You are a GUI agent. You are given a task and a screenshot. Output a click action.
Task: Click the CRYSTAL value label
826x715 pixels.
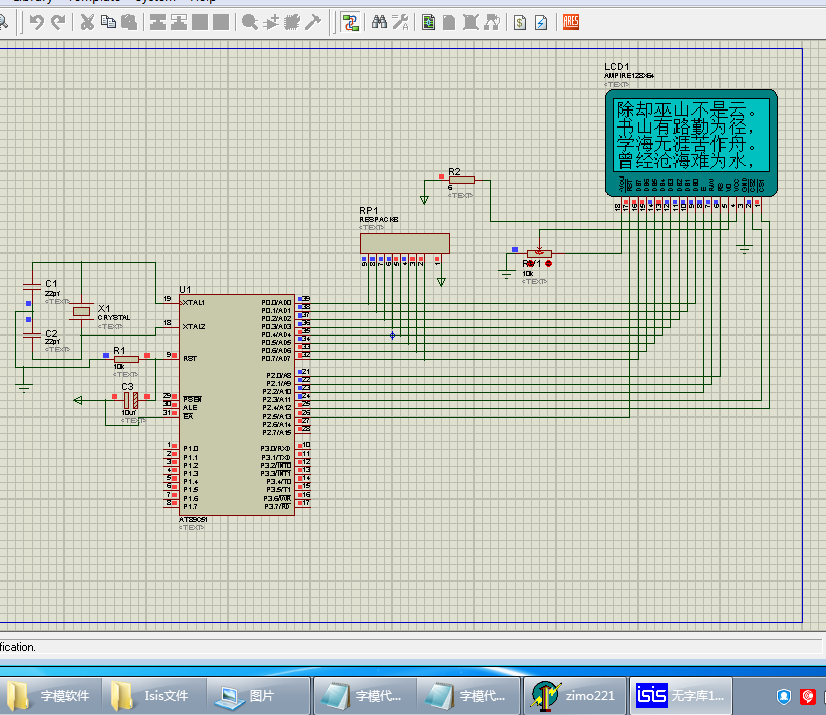coord(114,318)
